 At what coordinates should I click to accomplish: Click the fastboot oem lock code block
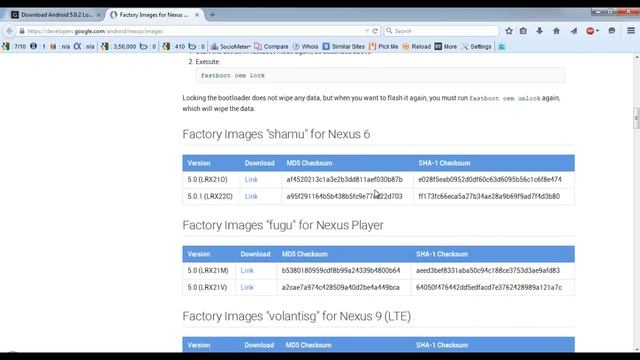pos(380,76)
